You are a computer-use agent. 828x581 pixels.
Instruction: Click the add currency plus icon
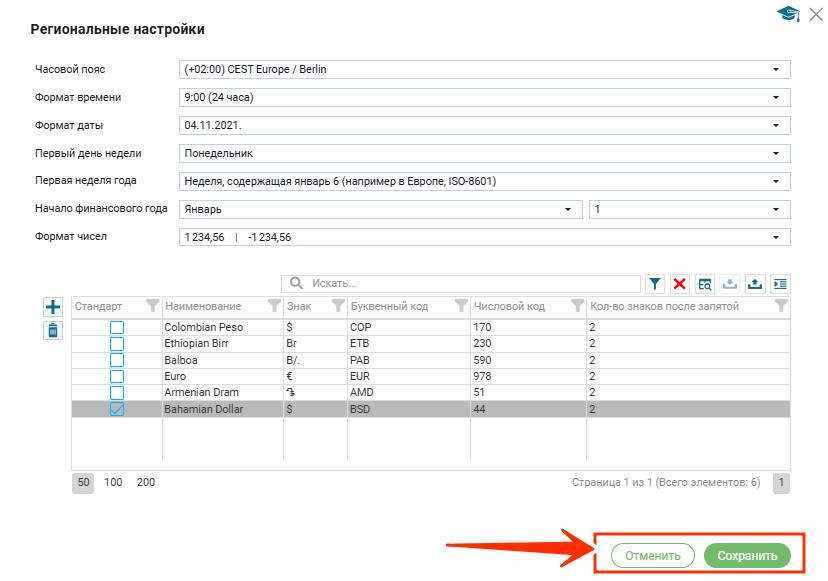click(x=53, y=307)
